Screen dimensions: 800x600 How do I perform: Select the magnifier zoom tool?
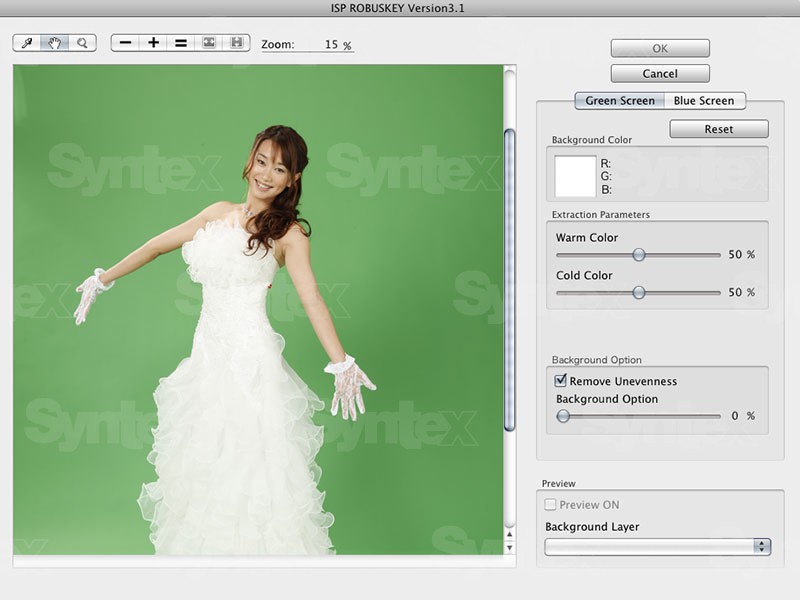point(82,43)
